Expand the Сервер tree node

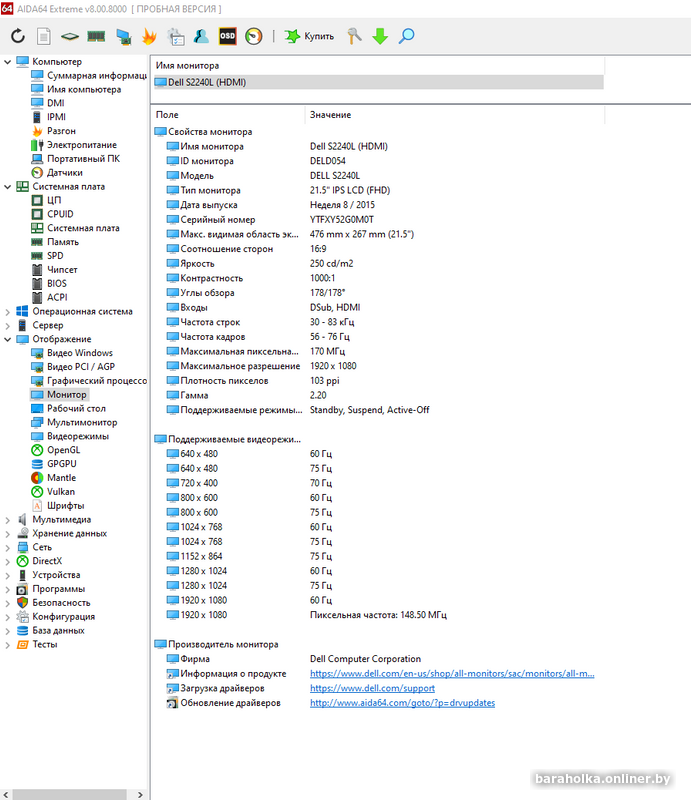pyautogui.click(x=7, y=326)
